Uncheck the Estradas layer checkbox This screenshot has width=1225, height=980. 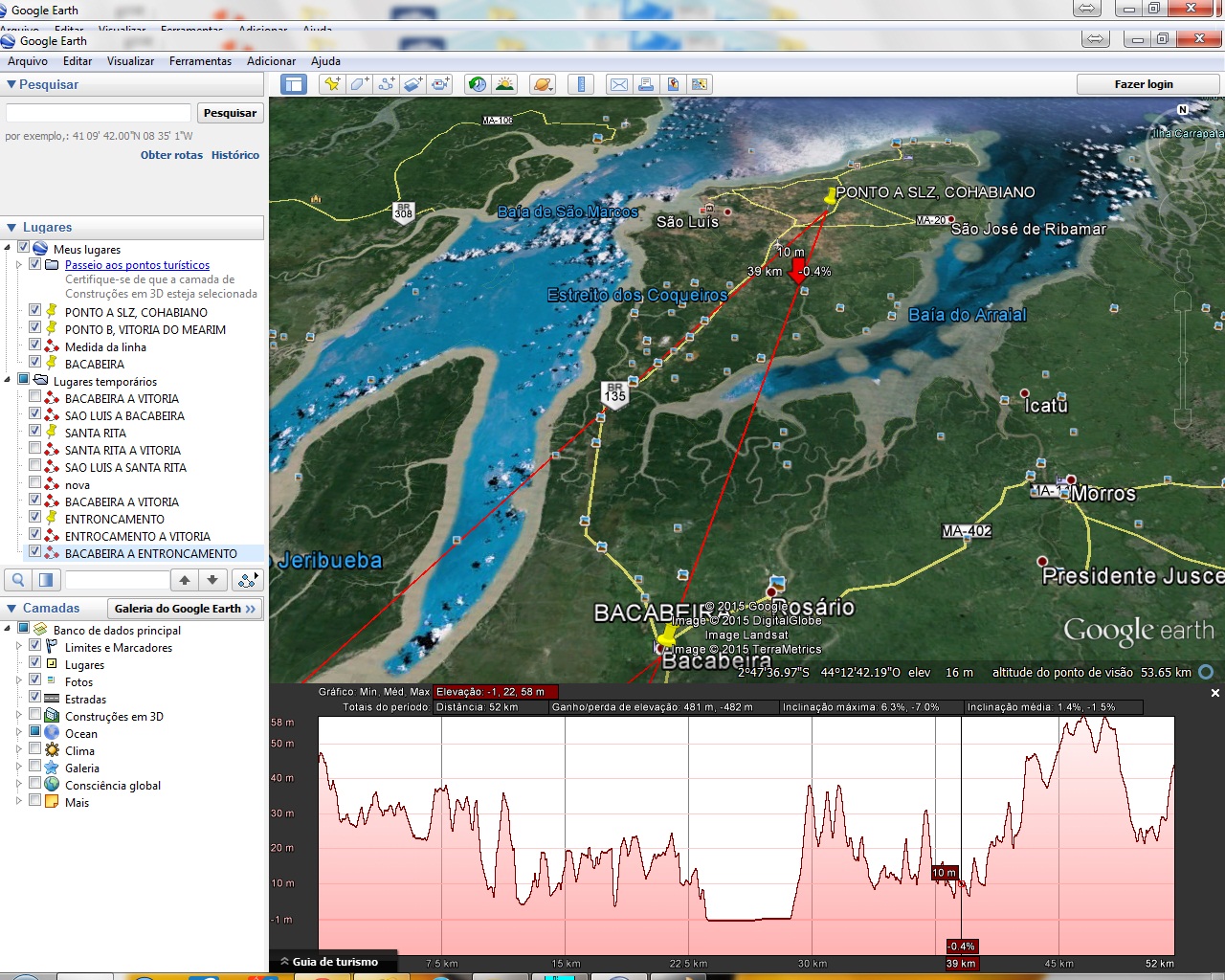(x=35, y=699)
